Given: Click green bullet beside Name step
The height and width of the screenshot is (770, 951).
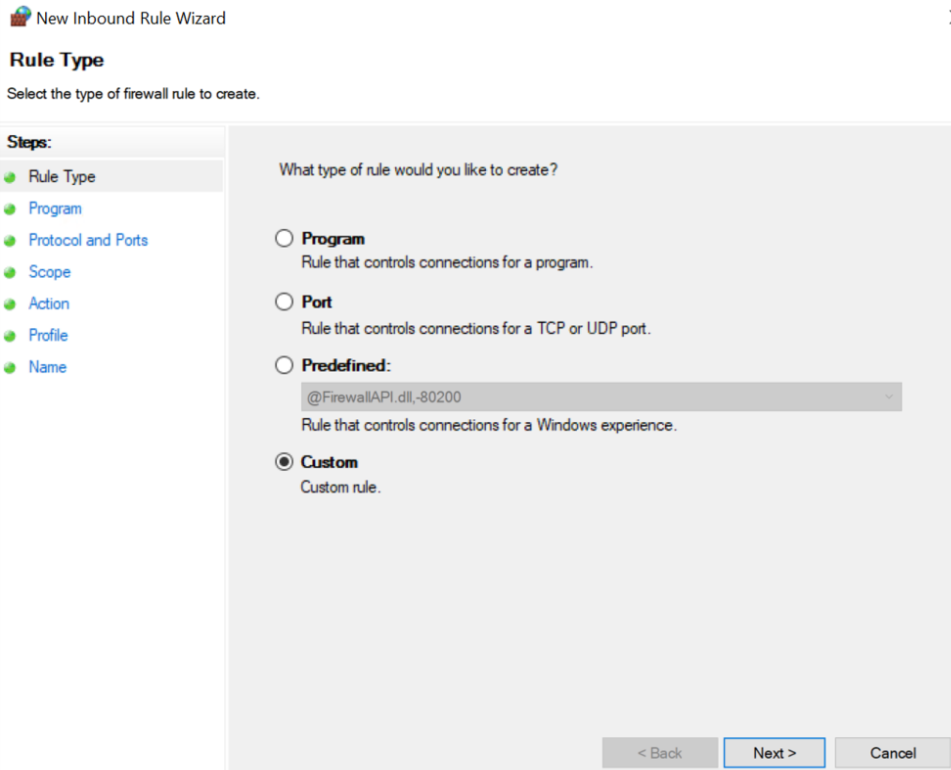Looking at the screenshot, I should (10, 367).
